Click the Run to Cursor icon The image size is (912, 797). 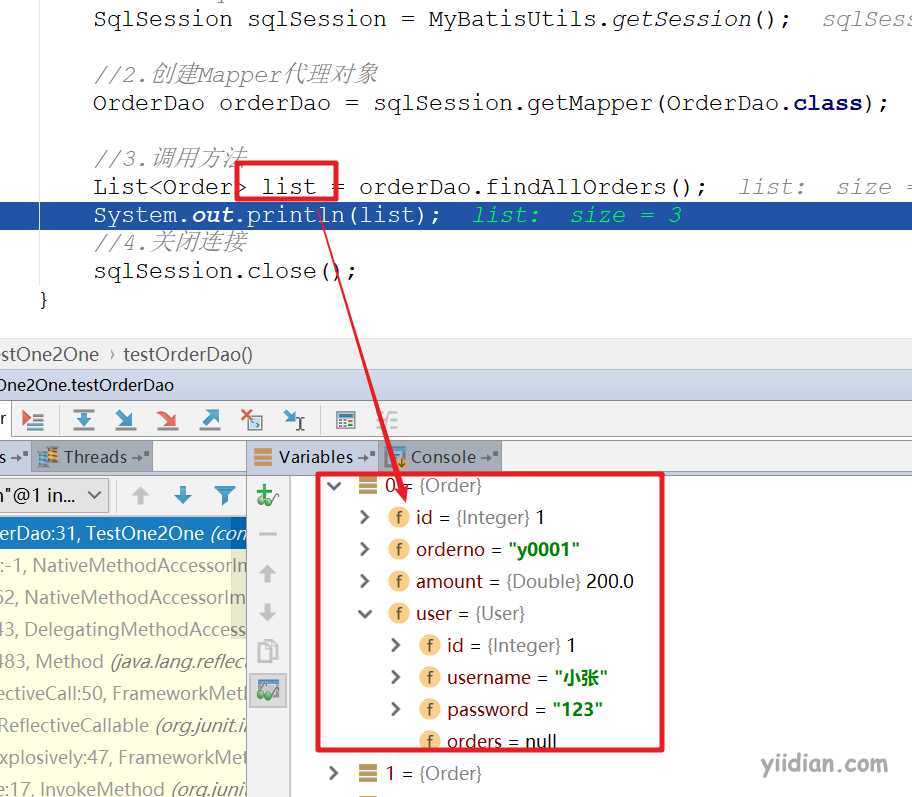(294, 420)
